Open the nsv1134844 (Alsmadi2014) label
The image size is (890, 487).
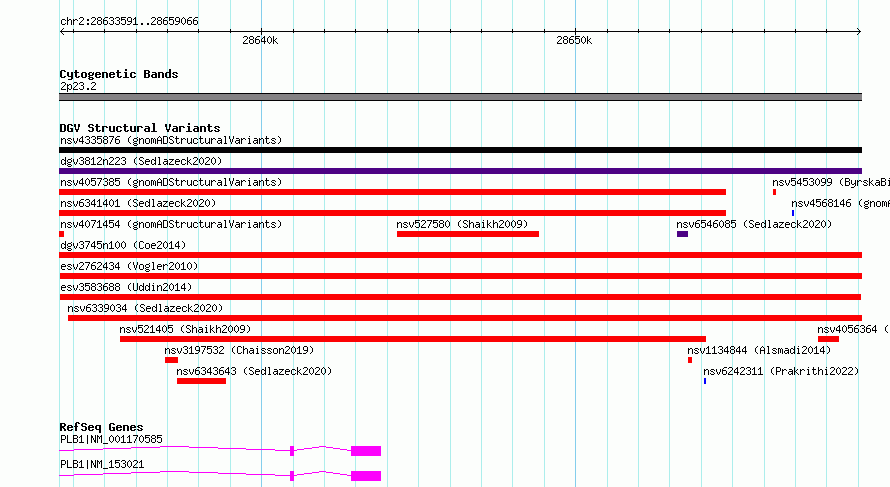tap(759, 350)
